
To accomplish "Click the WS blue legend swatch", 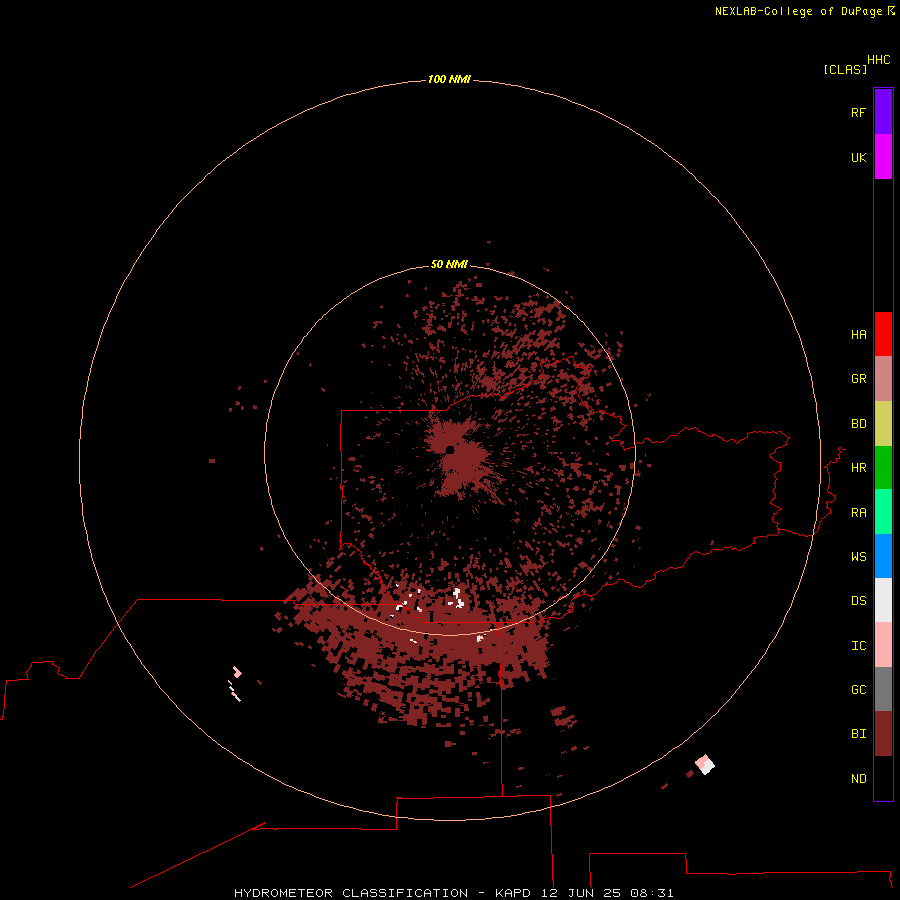I will tap(883, 556).
